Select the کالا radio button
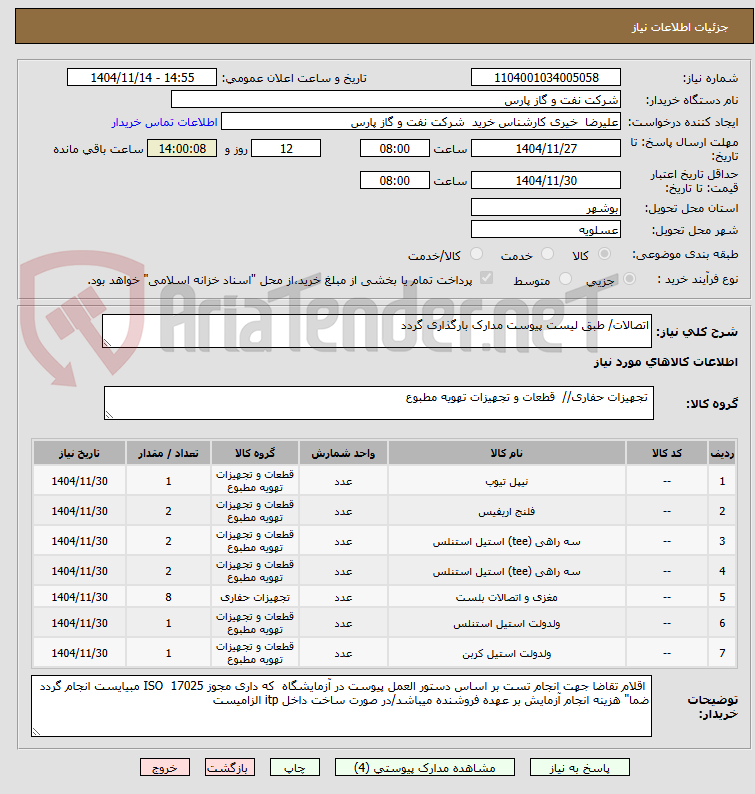Screen dimensions: 755x794 click(604, 254)
